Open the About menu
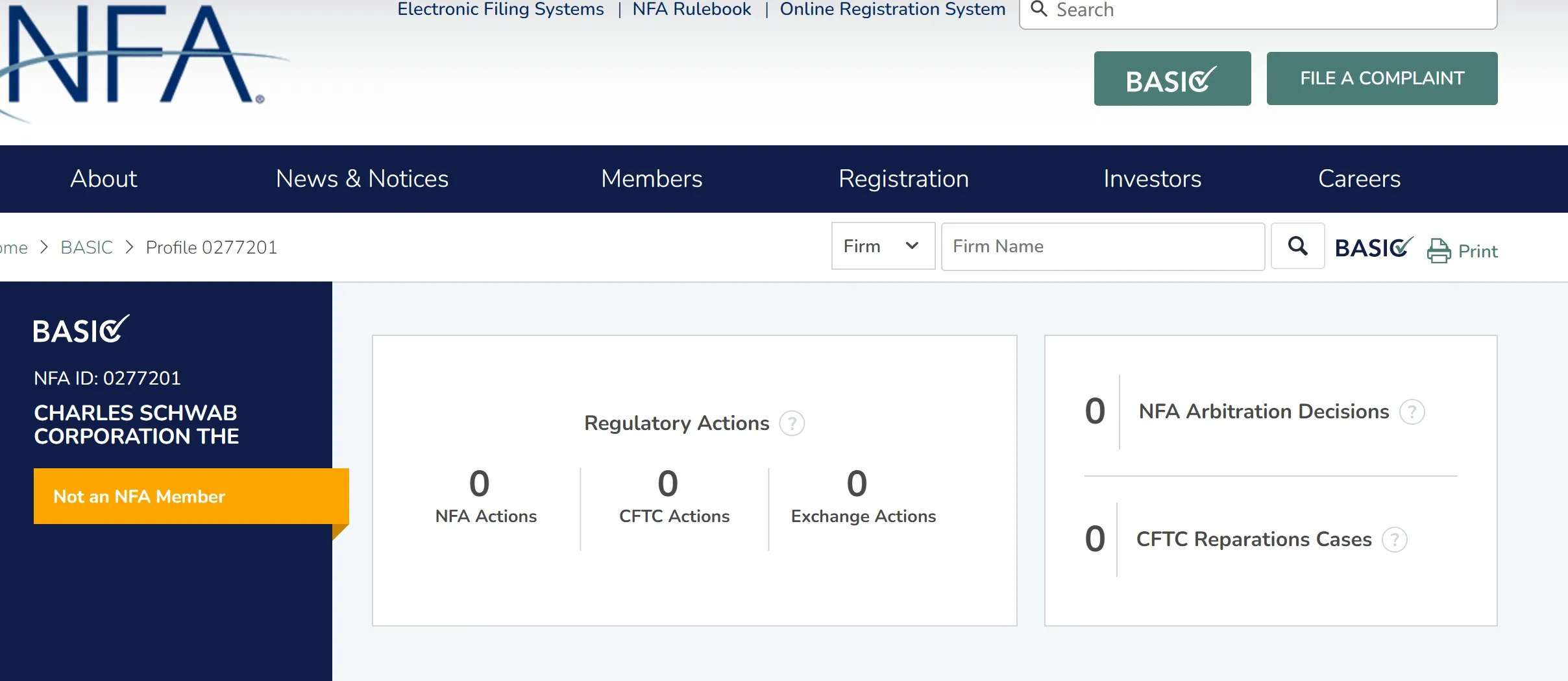 (104, 178)
